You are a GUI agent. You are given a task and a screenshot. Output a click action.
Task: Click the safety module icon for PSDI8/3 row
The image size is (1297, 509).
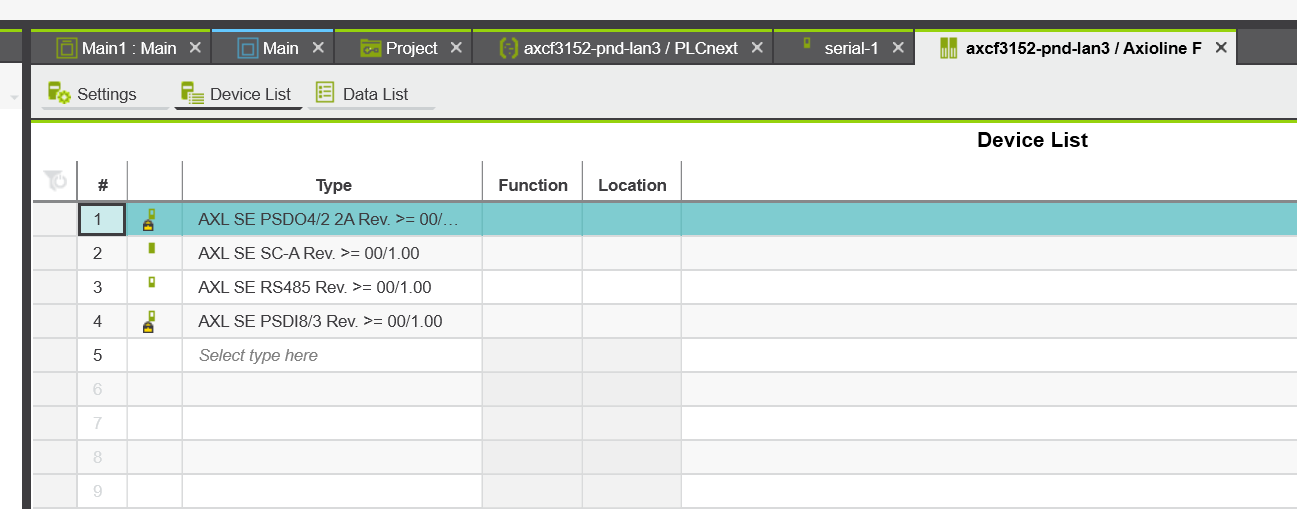(150, 321)
